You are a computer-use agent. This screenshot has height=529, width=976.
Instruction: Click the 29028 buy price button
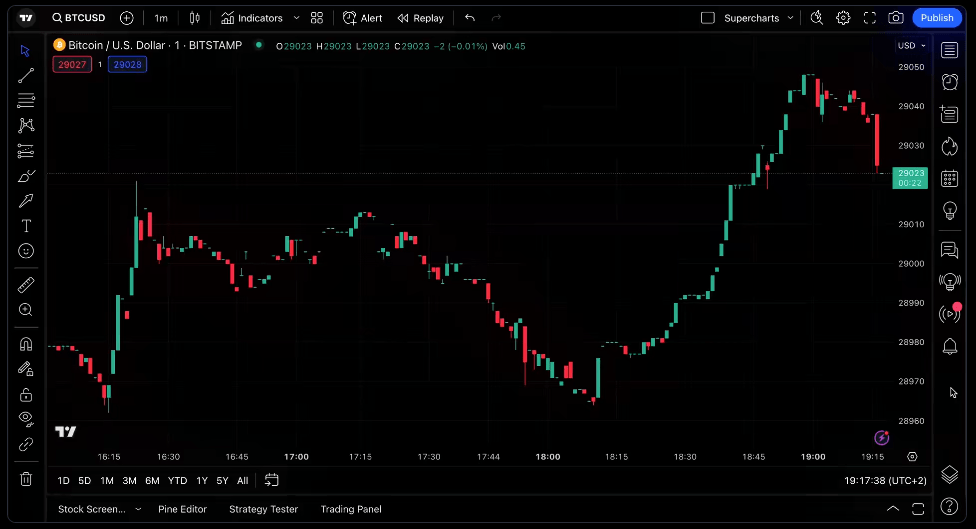128,64
